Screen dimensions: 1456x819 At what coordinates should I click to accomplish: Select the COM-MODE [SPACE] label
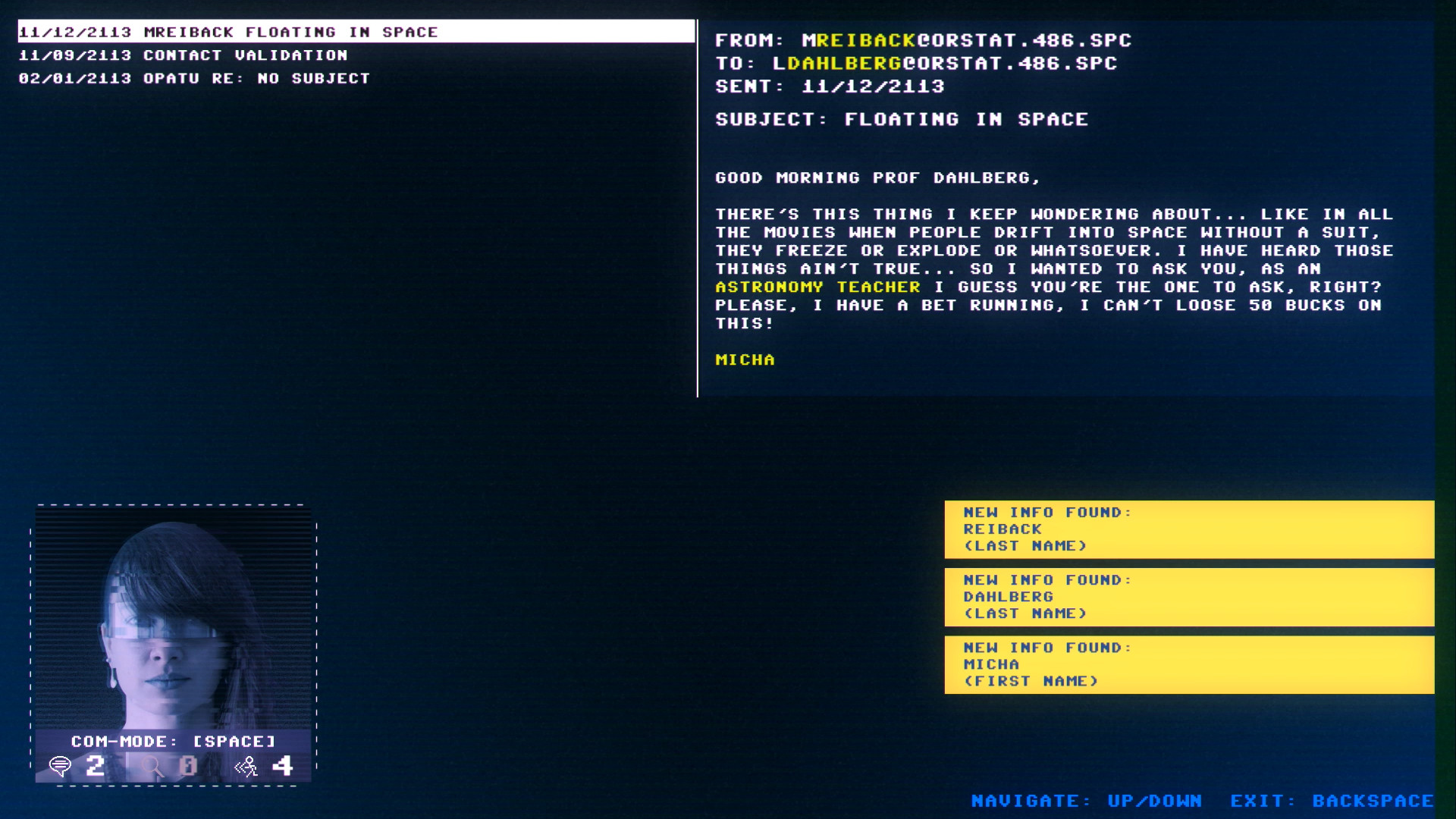pyautogui.click(x=173, y=741)
